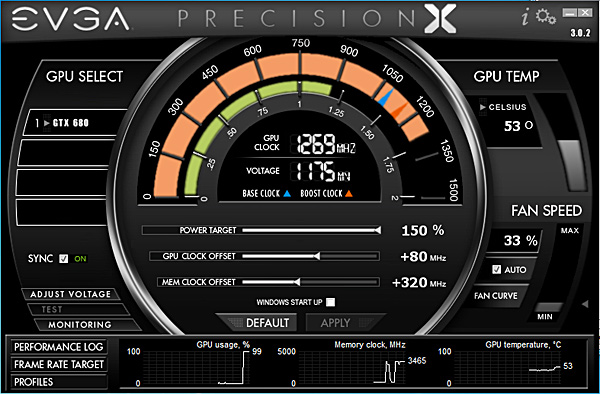The height and width of the screenshot is (394, 600).
Task: Toggle the fan AUTO checkbox
Action: (497, 270)
